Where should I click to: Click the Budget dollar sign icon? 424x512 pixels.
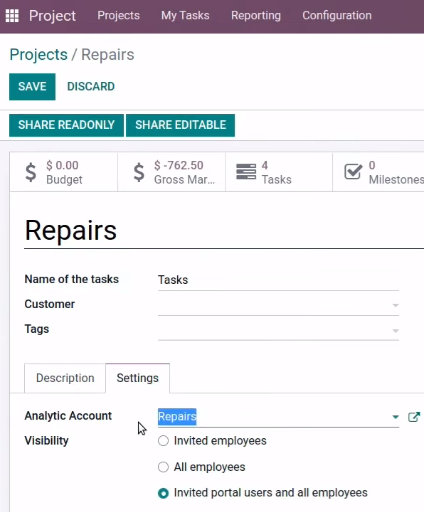(31, 172)
